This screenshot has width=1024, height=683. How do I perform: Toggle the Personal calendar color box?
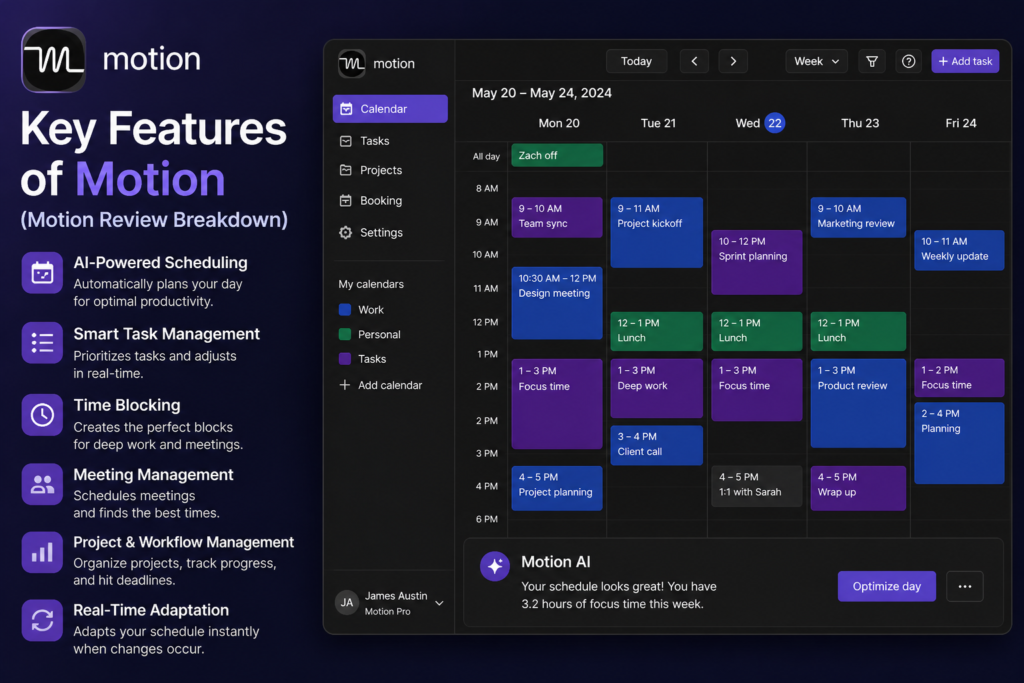[x=345, y=334]
